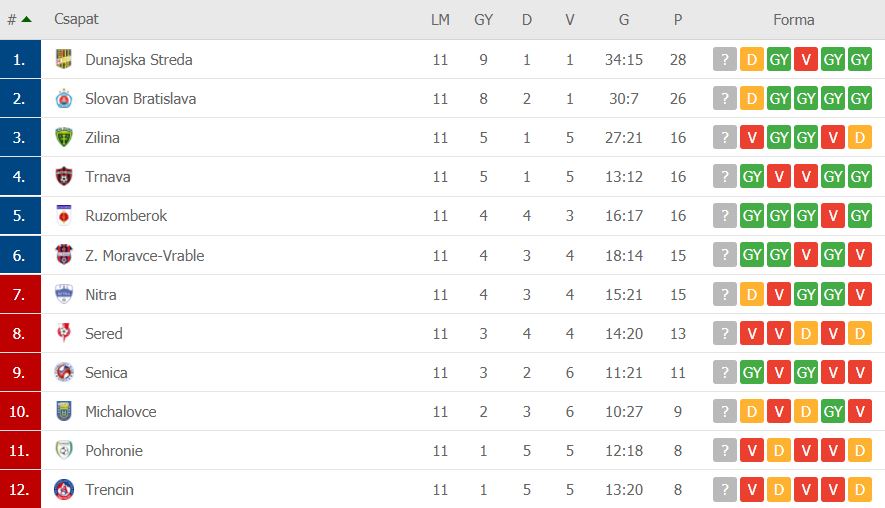Click the Trencin club logo icon
This screenshot has height=508, width=885.
pyautogui.click(x=64, y=490)
